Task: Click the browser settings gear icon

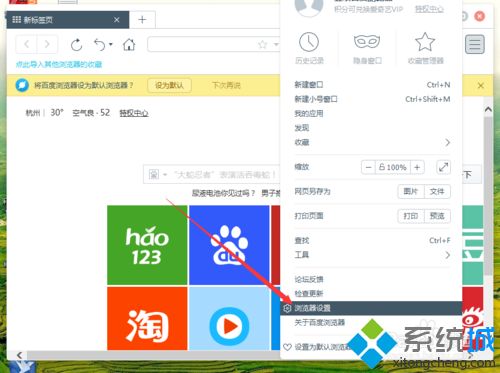Action: tap(287, 308)
